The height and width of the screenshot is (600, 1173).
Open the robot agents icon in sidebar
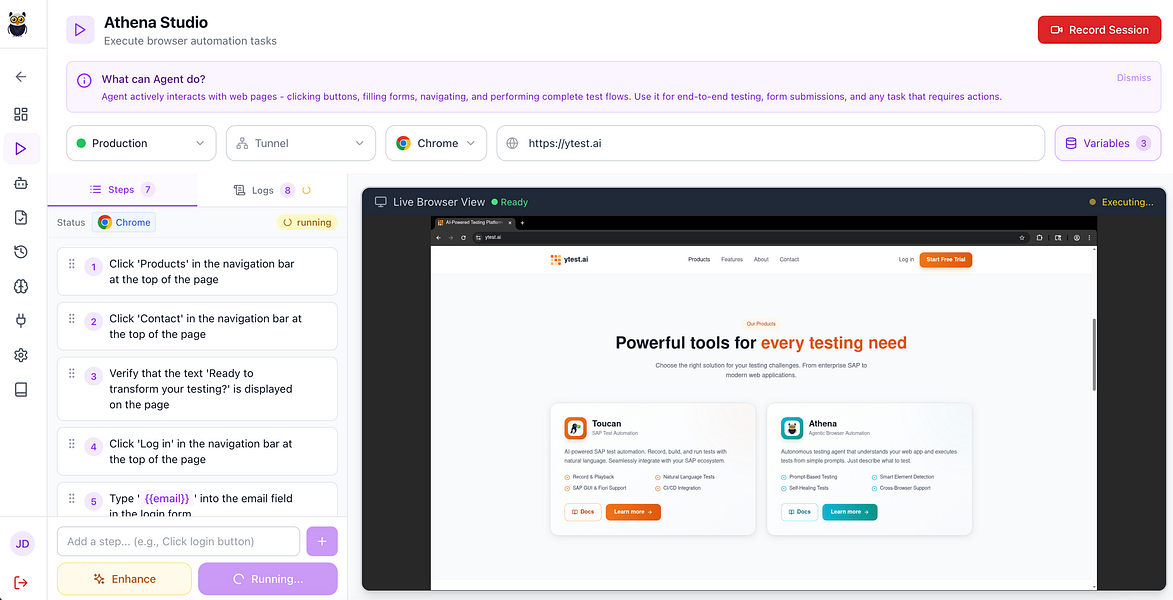tap(21, 183)
